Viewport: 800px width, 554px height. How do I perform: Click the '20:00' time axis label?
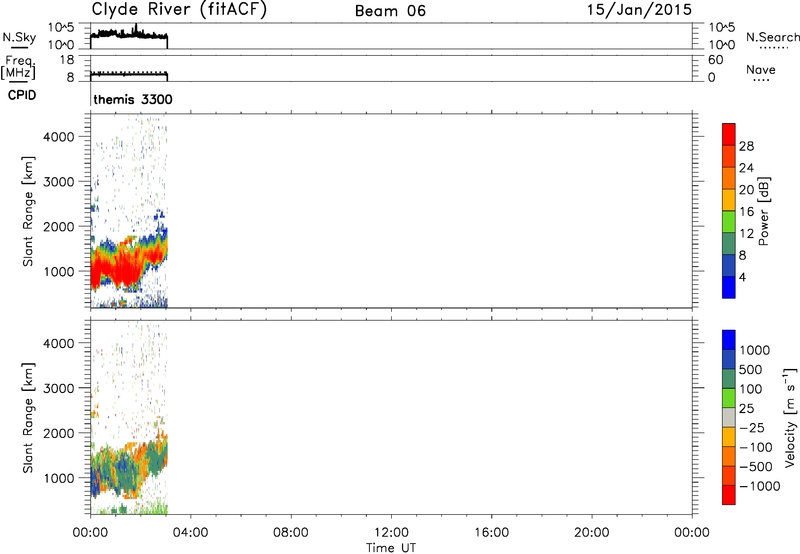point(591,533)
